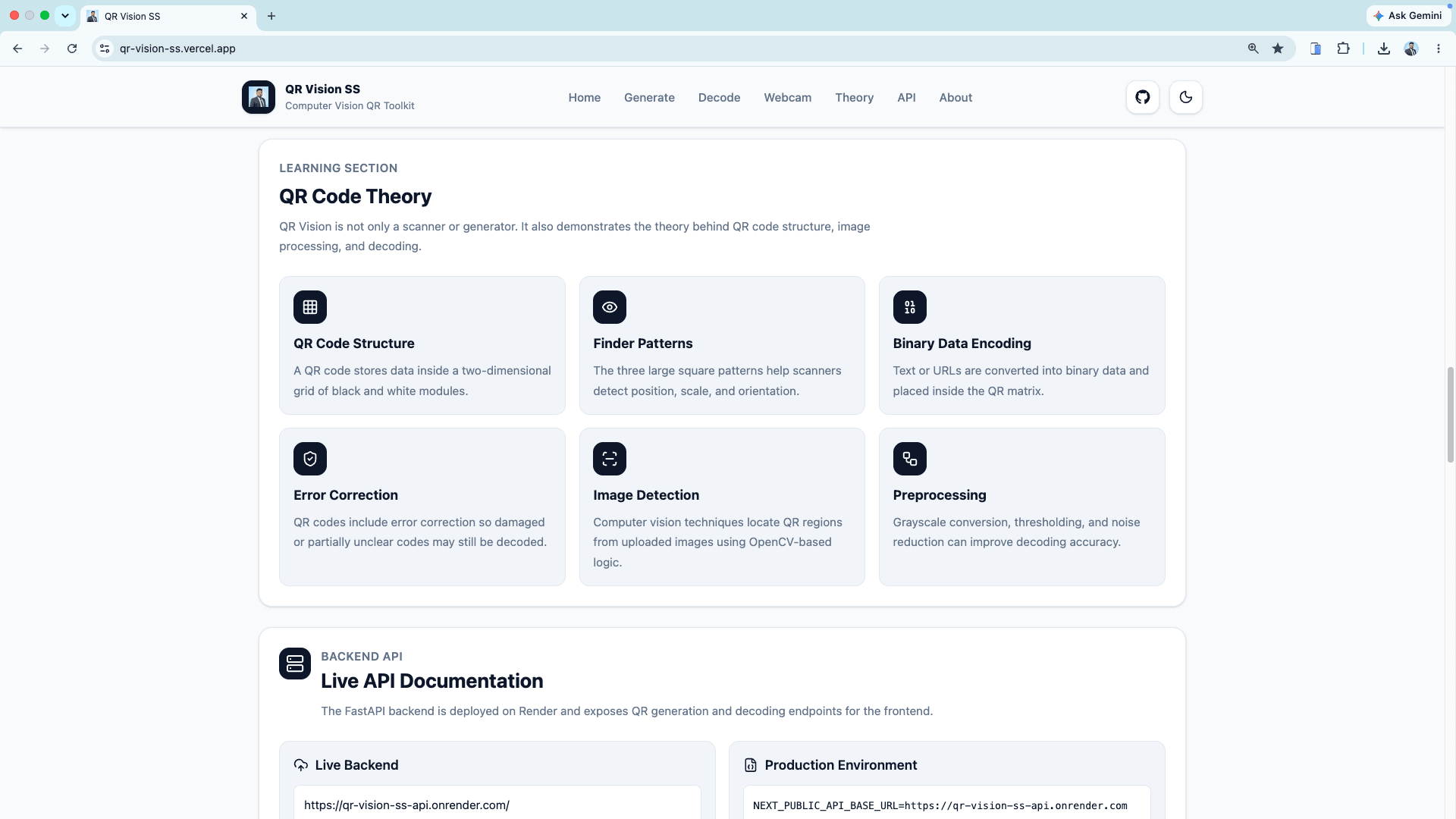Click the Live API Documentation heading
The height and width of the screenshot is (819, 1456).
(431, 681)
